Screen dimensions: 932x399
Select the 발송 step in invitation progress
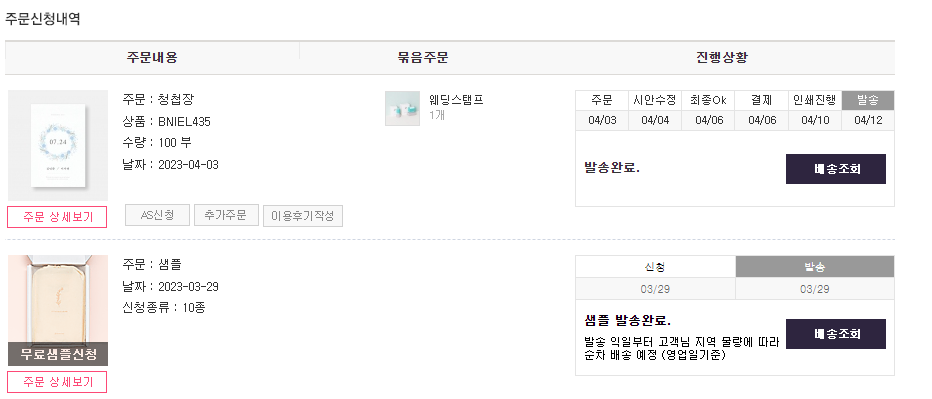pos(868,100)
